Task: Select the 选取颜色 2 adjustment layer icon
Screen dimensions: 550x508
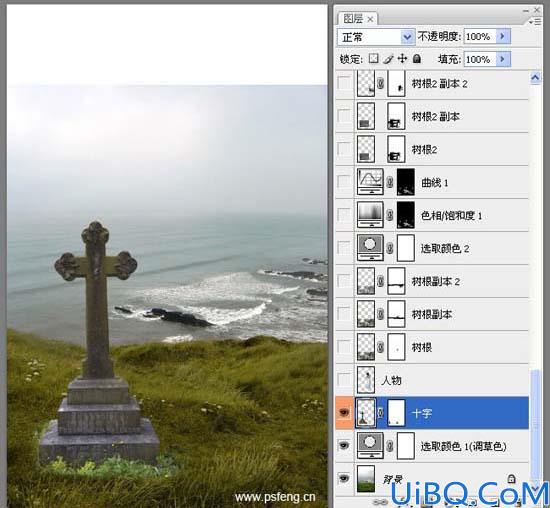Action: coord(370,248)
